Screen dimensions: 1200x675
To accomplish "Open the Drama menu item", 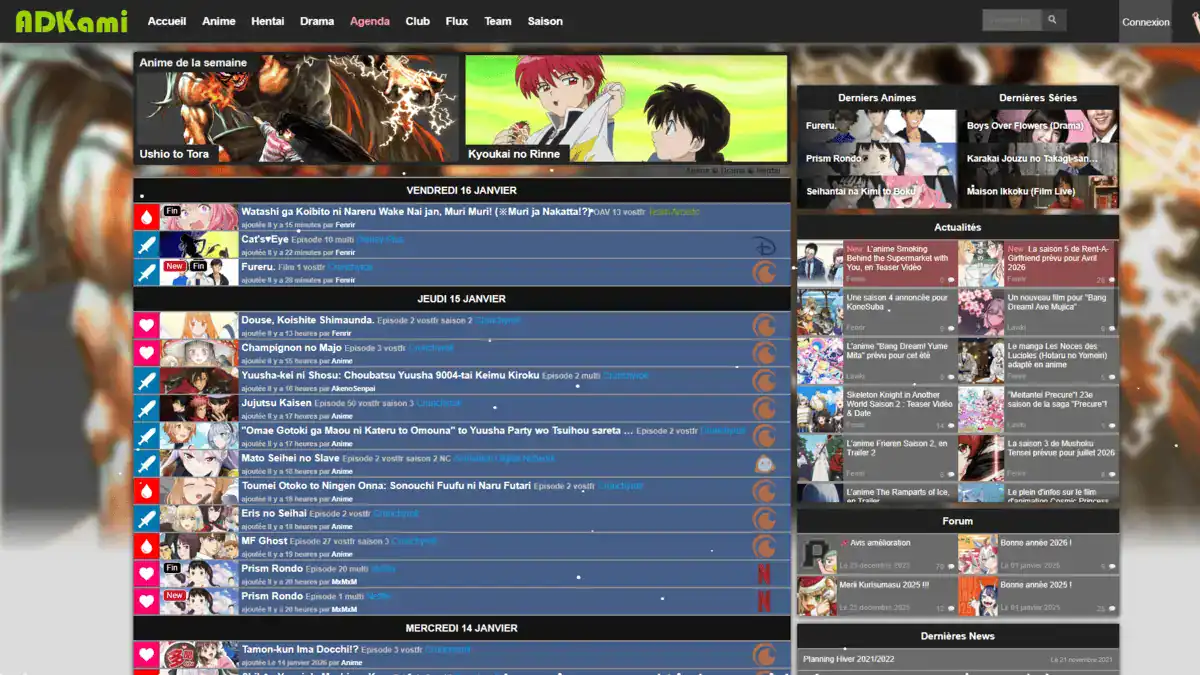I will click(x=317, y=21).
